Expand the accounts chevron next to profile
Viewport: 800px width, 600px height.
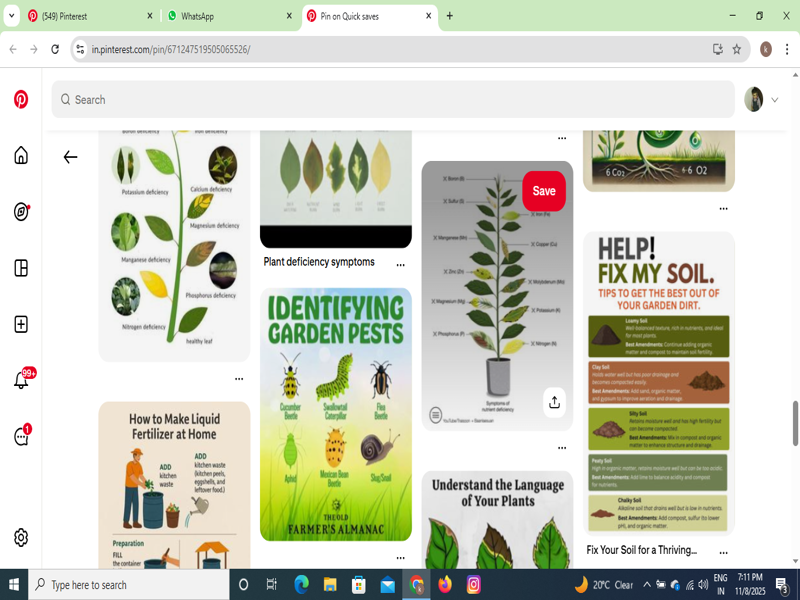(774, 100)
